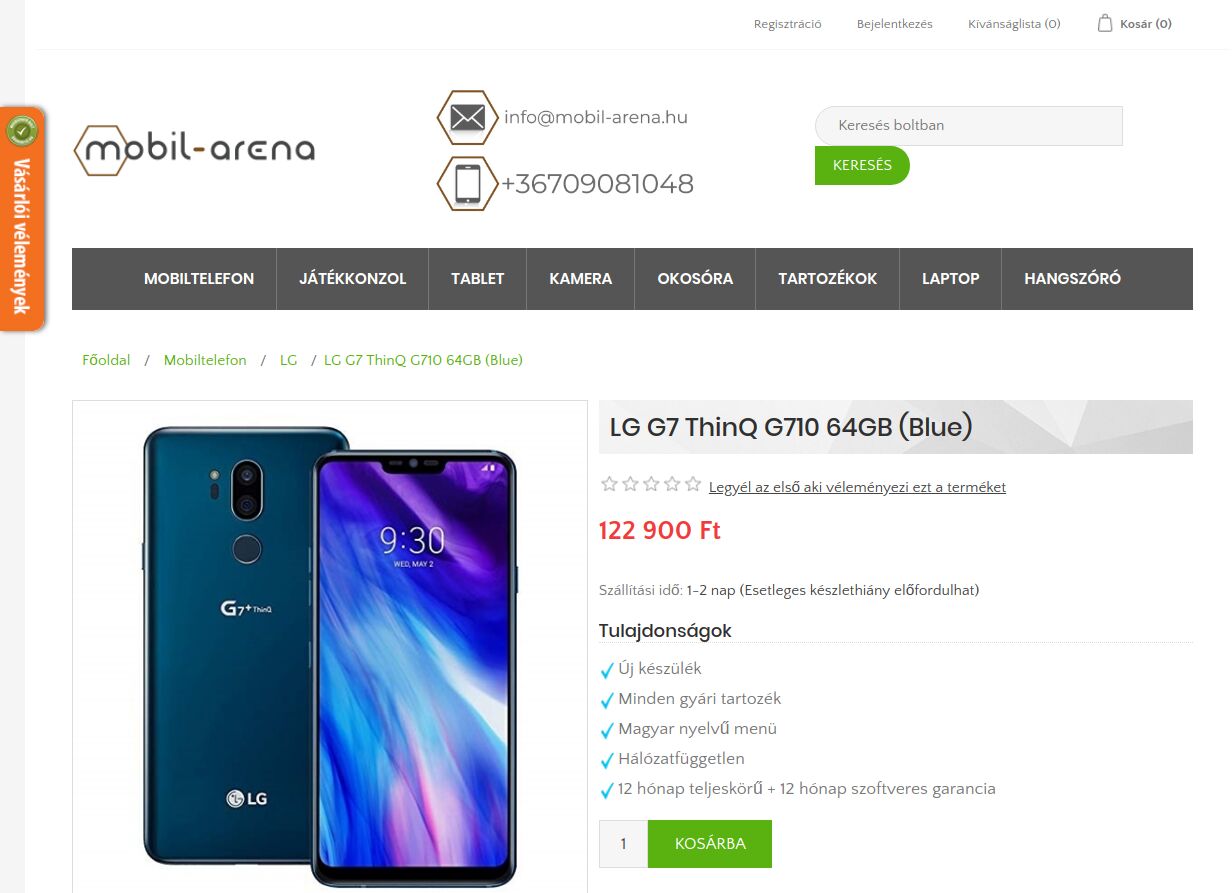The width and height of the screenshot is (1232, 893).
Task: Click the envelope email icon
Action: tap(468, 118)
